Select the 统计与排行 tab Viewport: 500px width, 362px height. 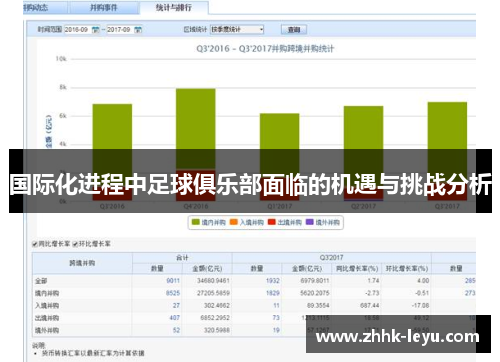point(174,7)
